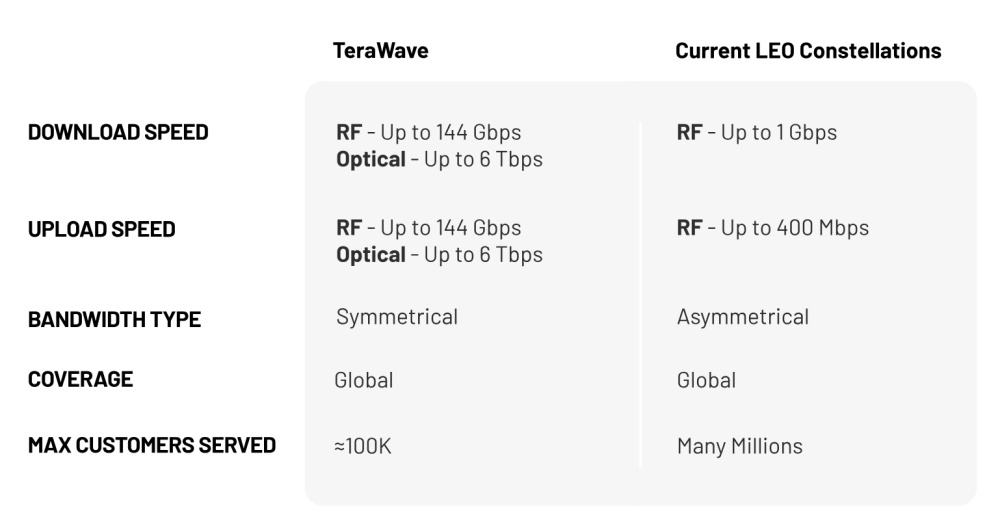Click TeraWave's RF 144 Gbps upload speed
This screenshot has width=1000, height=528.
(x=428, y=229)
